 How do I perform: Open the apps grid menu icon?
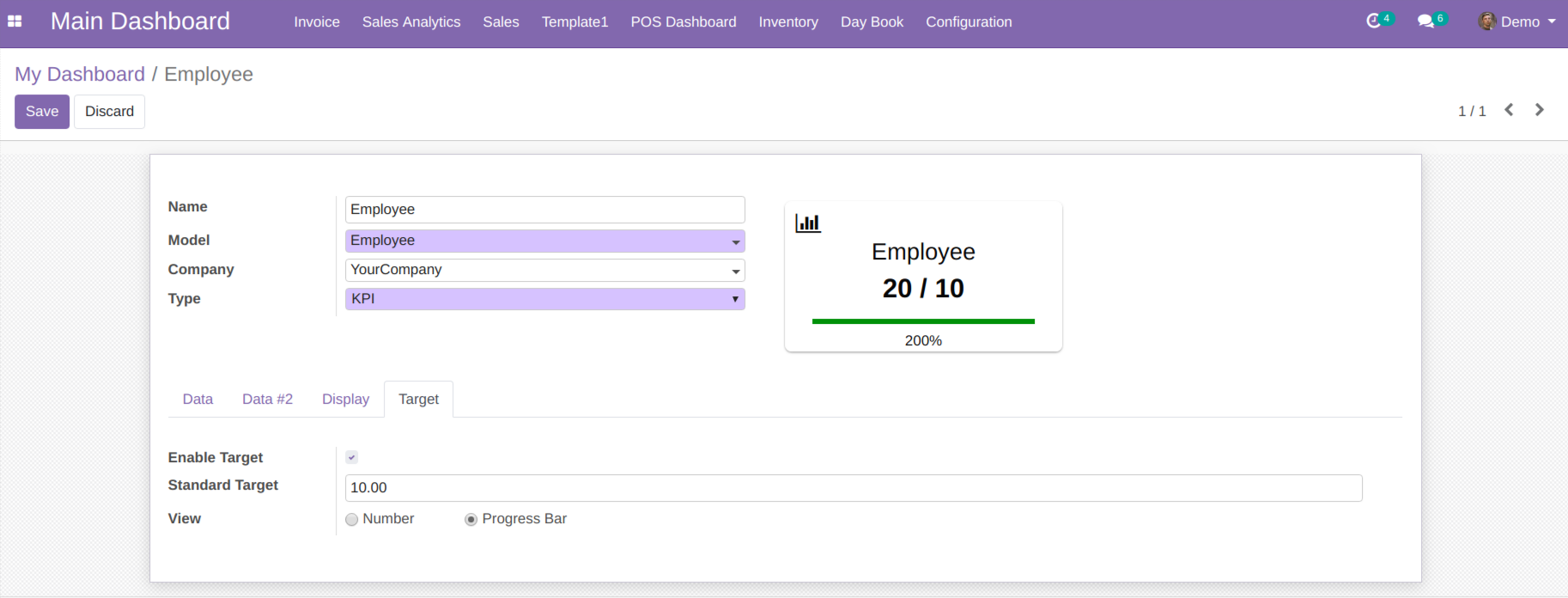click(15, 21)
